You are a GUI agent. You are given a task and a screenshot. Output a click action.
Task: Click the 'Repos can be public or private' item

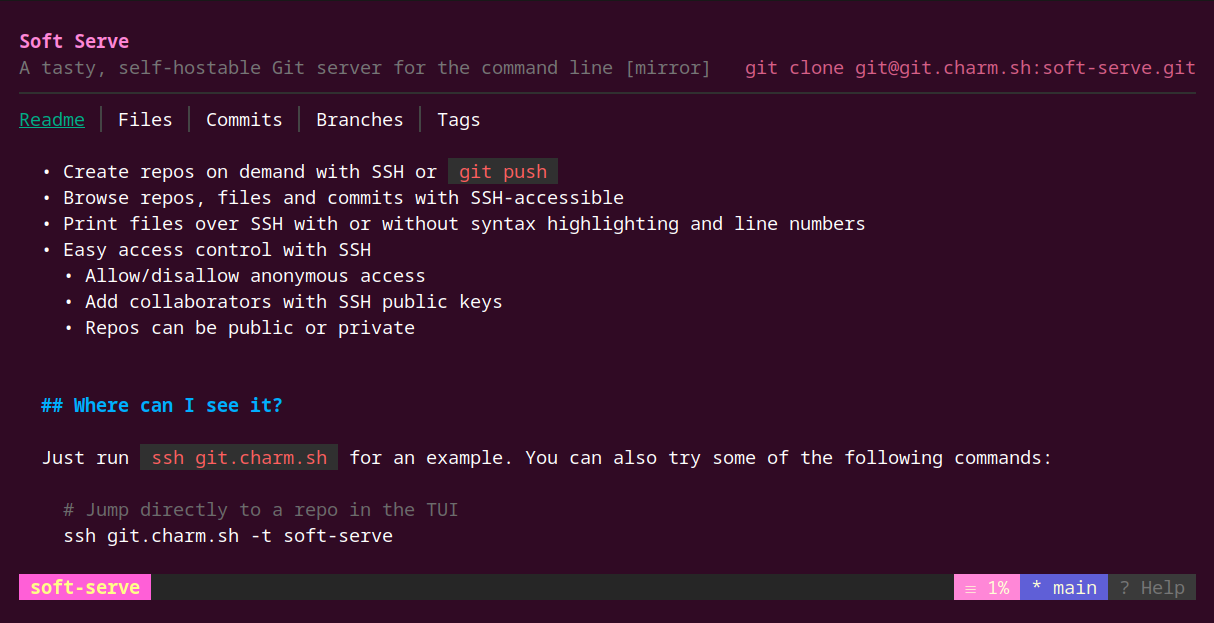coord(249,328)
